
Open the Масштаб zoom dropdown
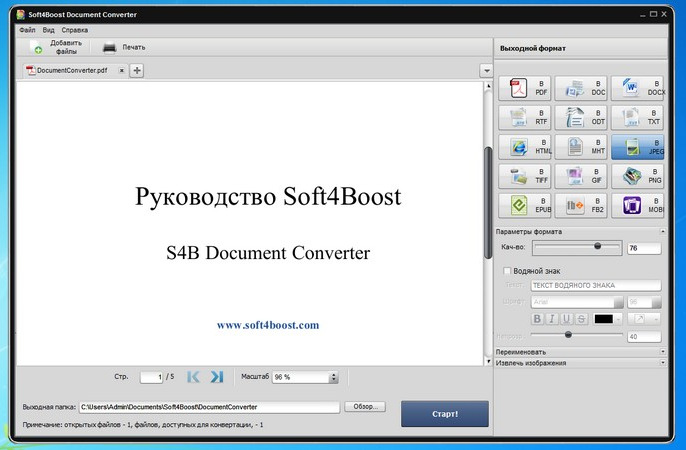[334, 377]
